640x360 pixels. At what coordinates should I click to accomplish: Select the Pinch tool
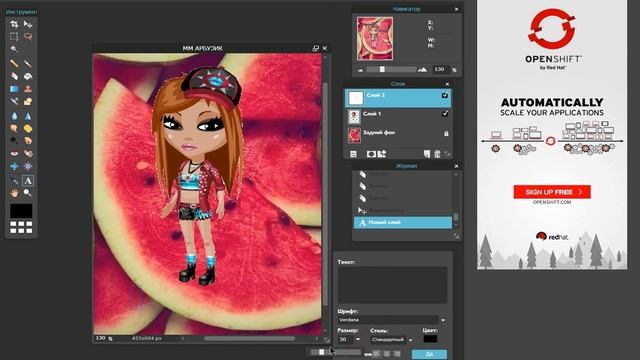[28, 166]
